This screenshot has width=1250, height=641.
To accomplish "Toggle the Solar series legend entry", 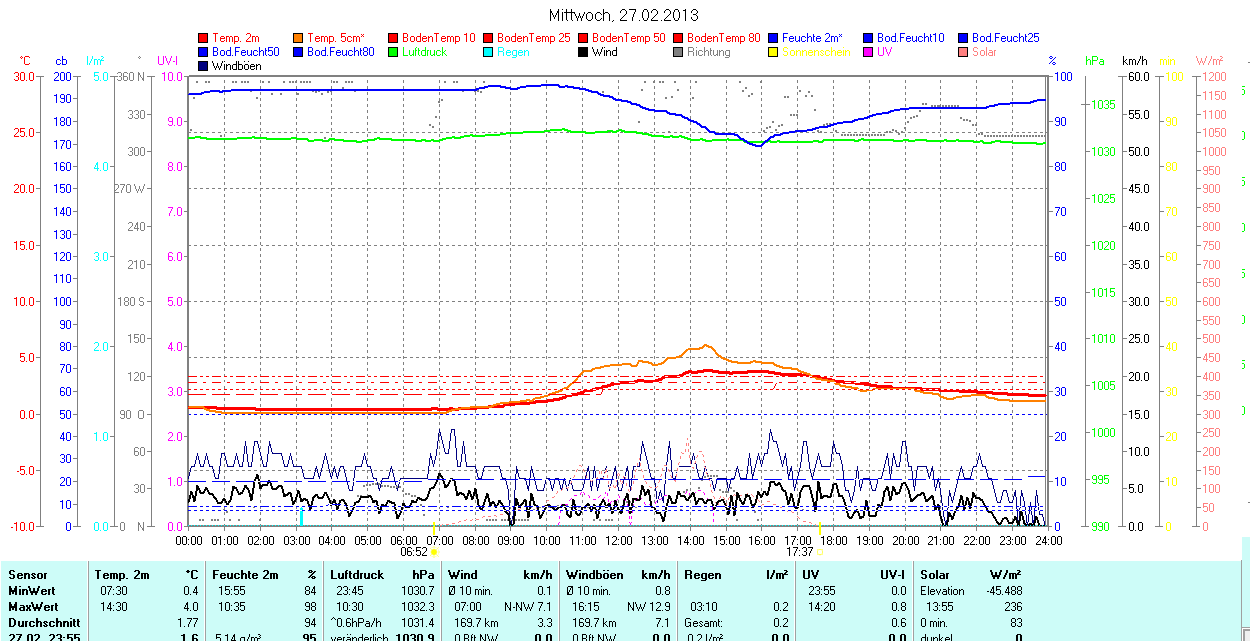I will 983,52.
